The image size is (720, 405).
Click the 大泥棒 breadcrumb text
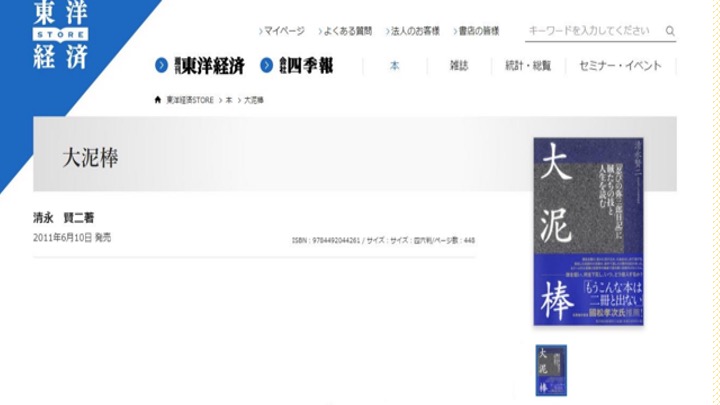tap(254, 100)
